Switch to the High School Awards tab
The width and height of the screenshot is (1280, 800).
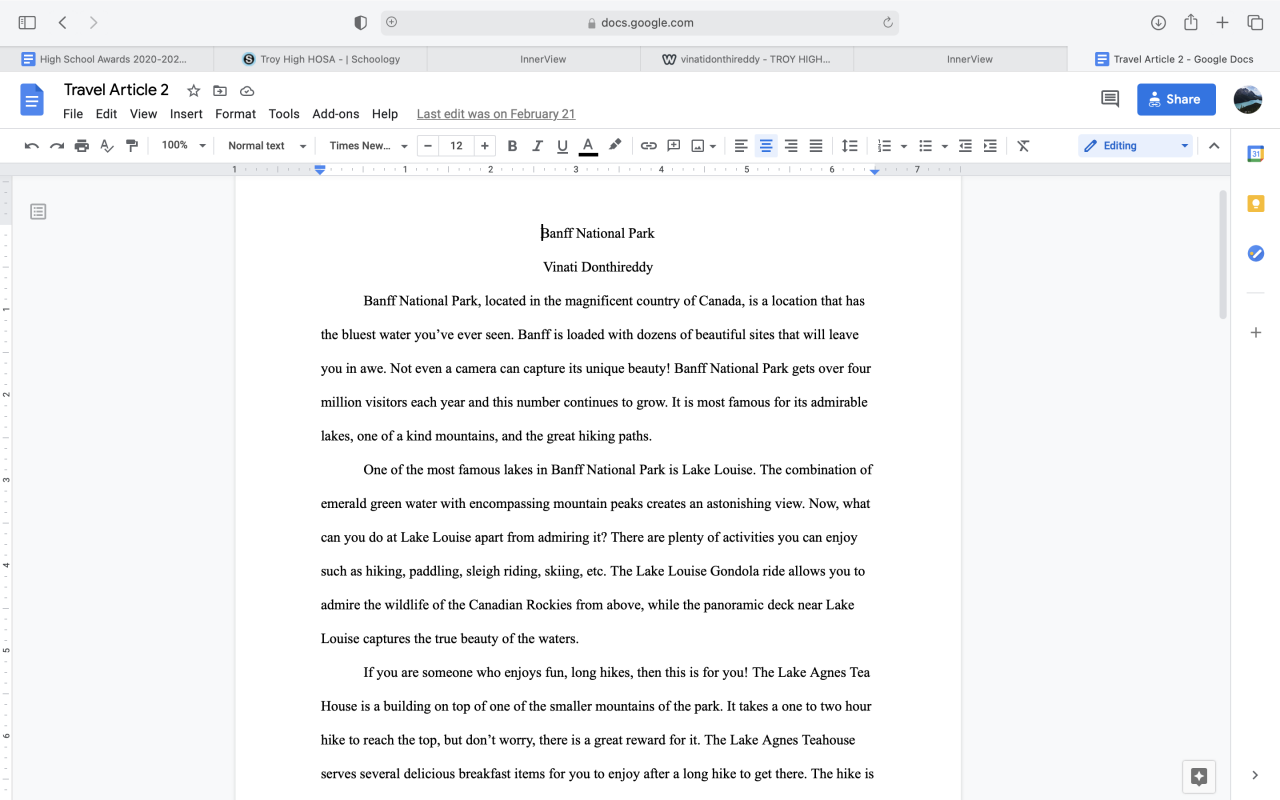pyautogui.click(x=107, y=59)
